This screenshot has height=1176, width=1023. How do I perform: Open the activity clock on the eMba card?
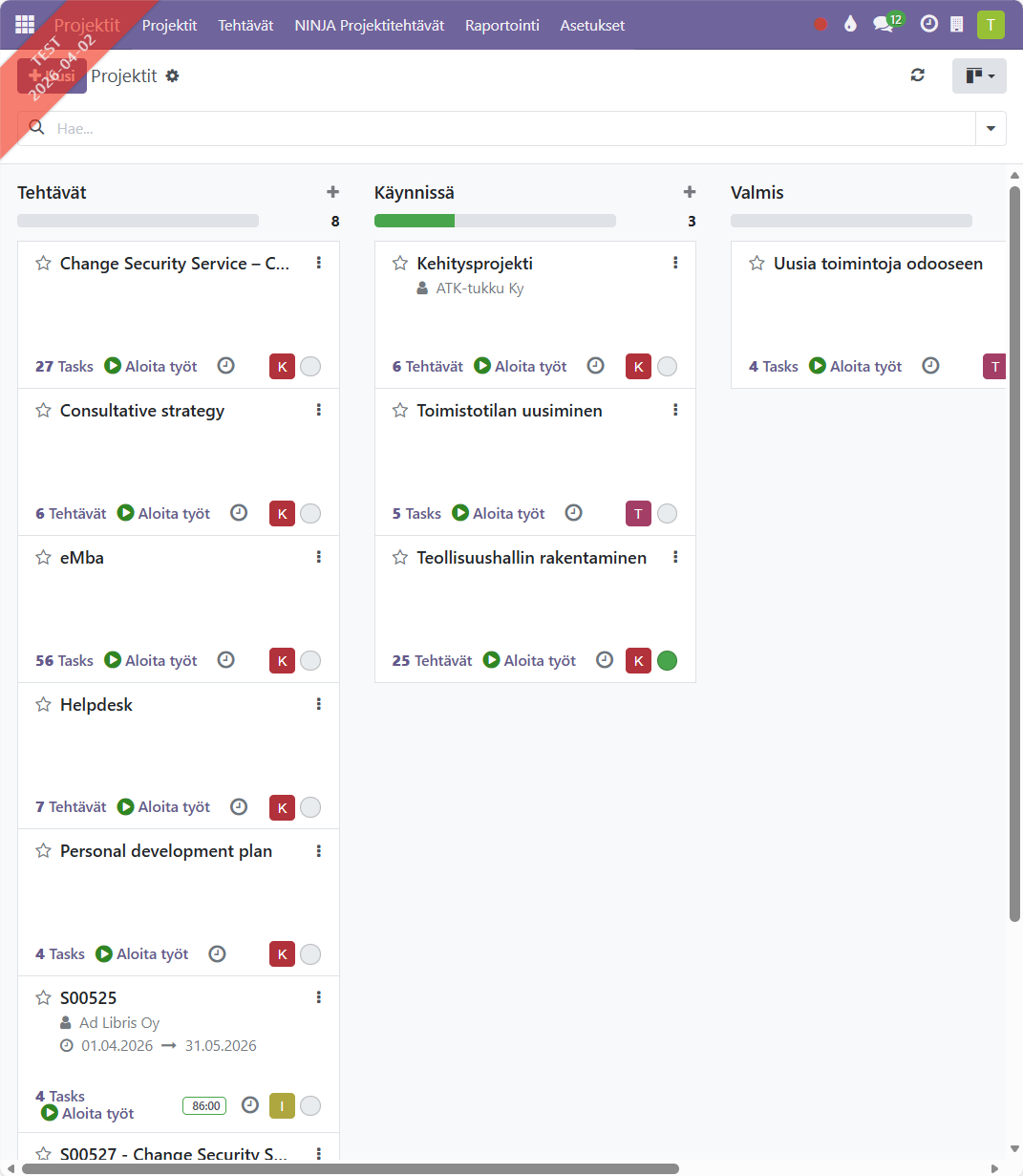(225, 660)
